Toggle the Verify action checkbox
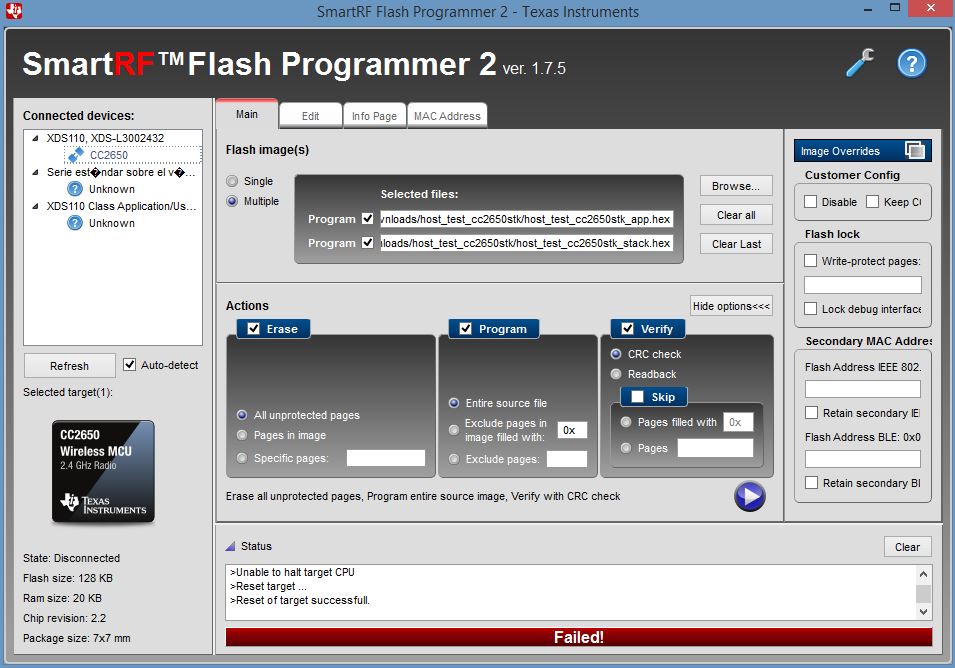This screenshot has width=955, height=668. (x=627, y=329)
